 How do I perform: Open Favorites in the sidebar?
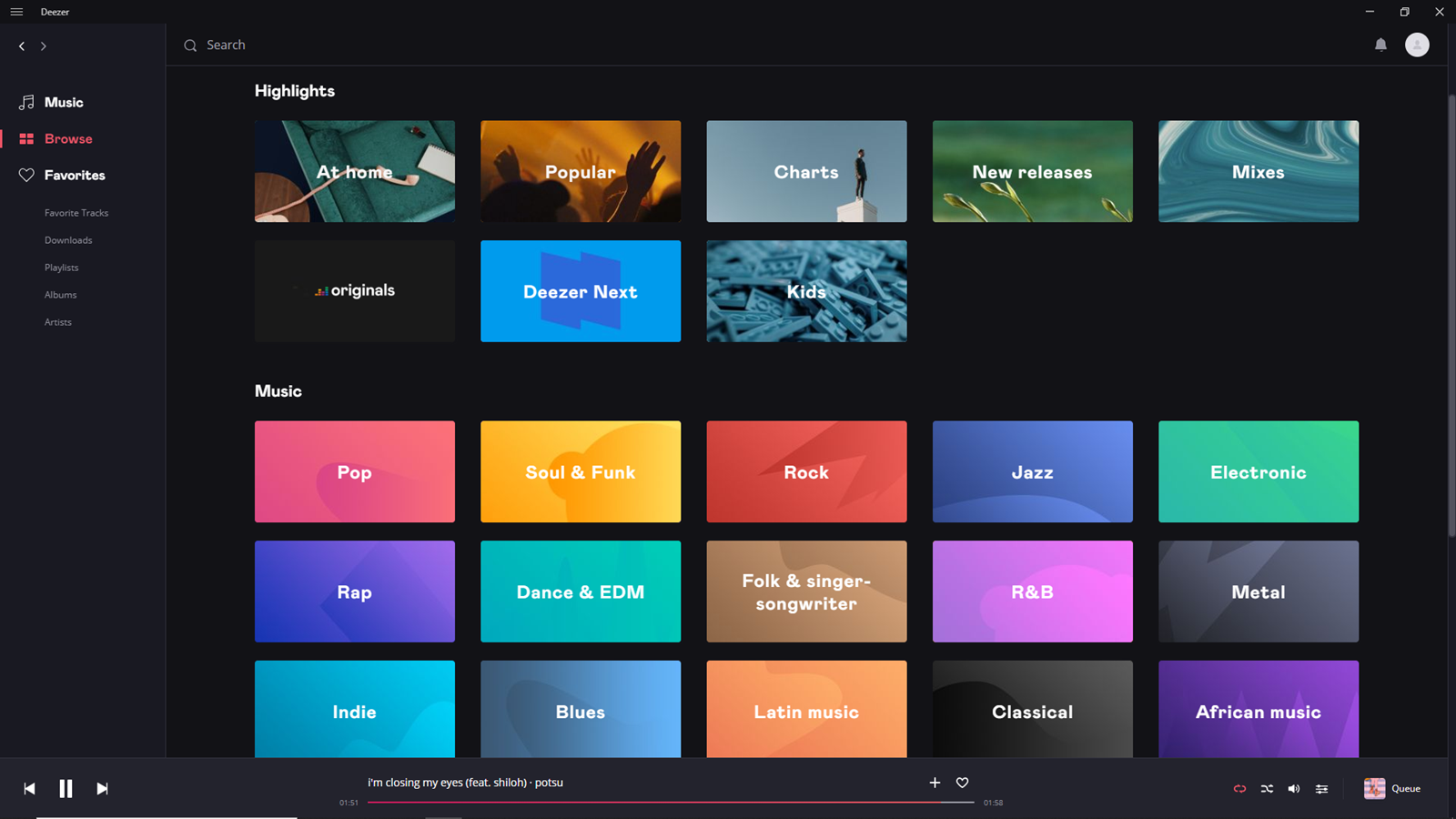[x=75, y=176]
